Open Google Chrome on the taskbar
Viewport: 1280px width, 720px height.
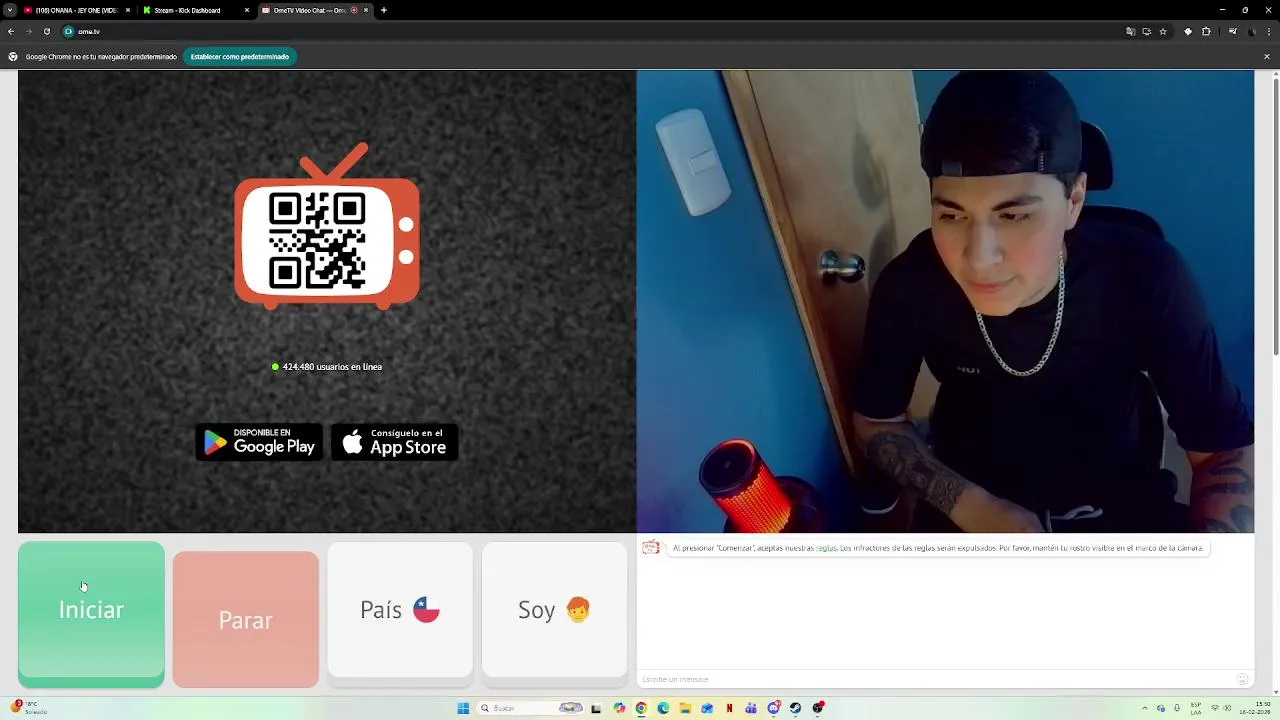click(x=641, y=708)
